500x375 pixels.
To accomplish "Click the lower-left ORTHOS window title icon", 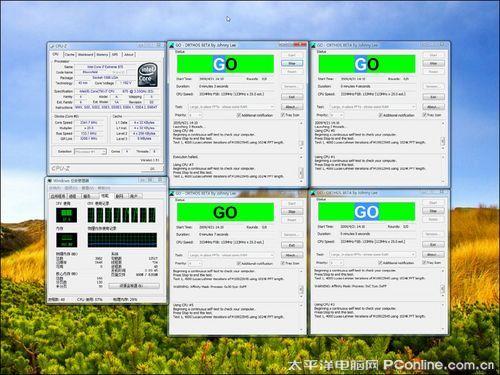I will coord(172,193).
